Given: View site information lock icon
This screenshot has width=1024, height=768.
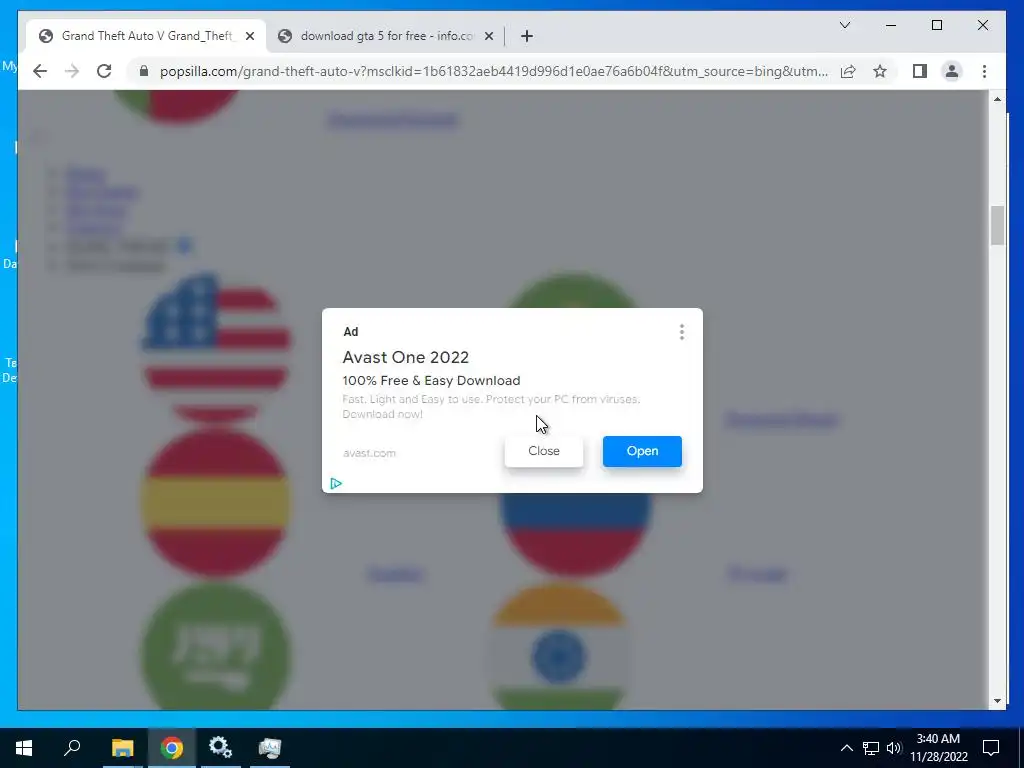Looking at the screenshot, I should point(144,71).
